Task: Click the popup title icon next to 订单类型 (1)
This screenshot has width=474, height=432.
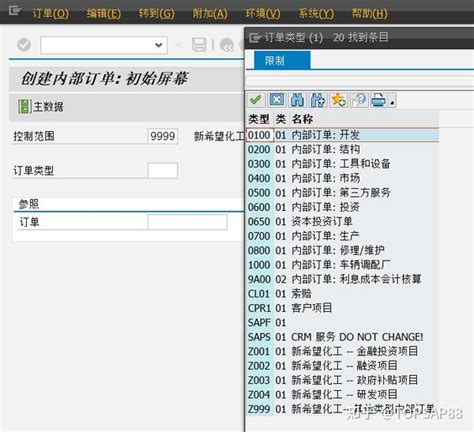Action: point(255,37)
